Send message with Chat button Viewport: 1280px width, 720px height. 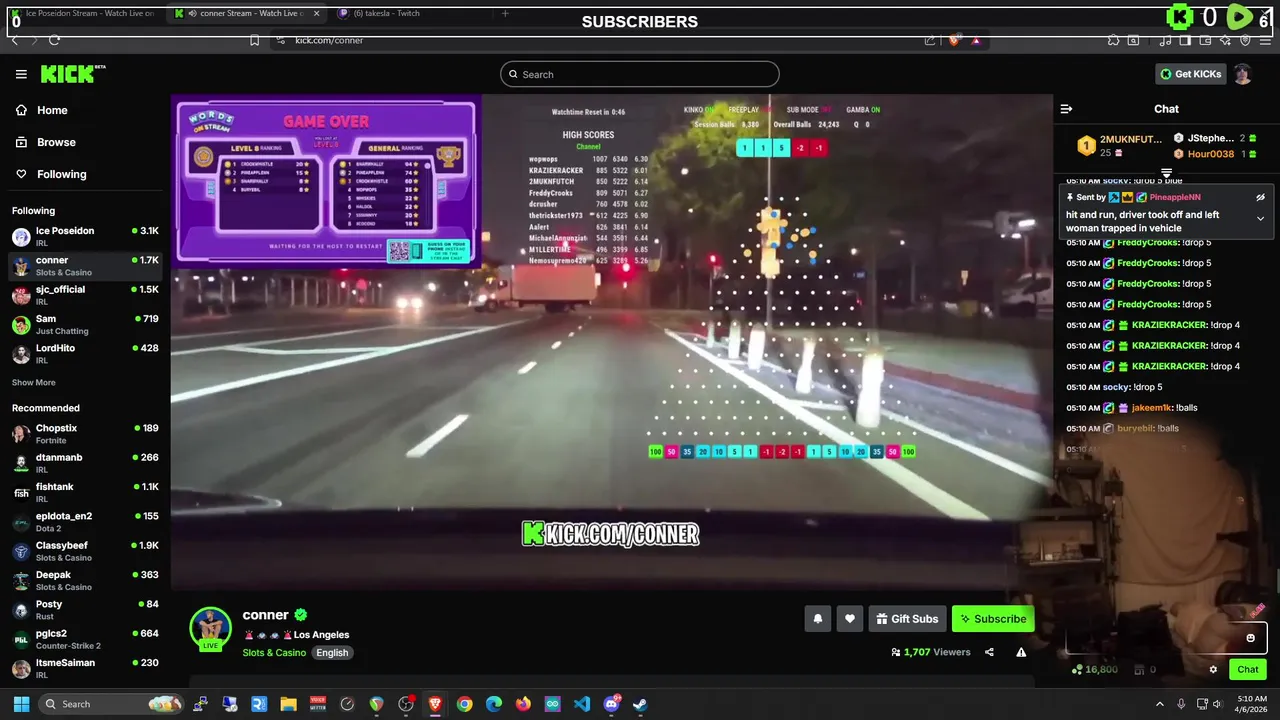coord(1248,670)
